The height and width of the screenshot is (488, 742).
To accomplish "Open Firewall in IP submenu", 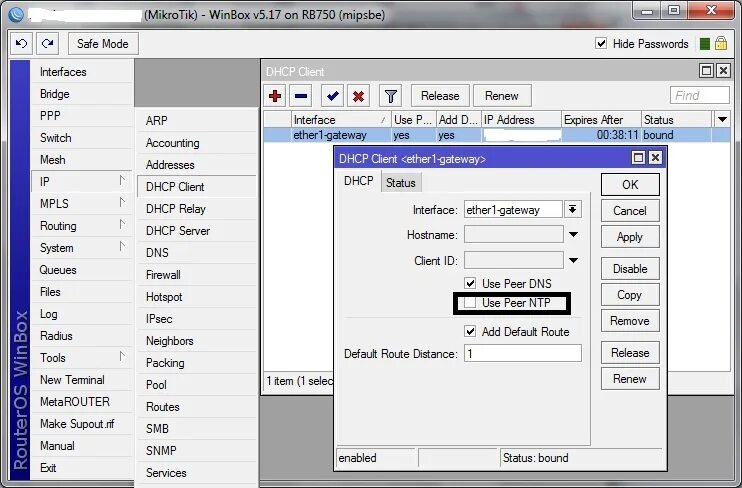I will pyautogui.click(x=196, y=275).
